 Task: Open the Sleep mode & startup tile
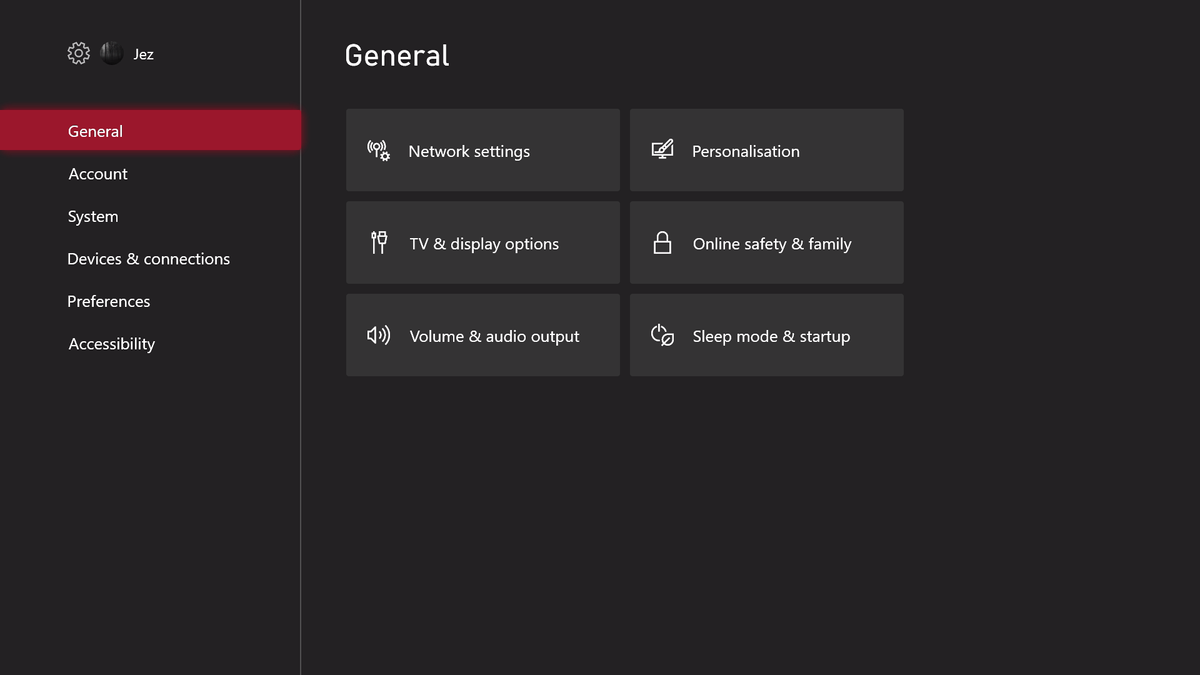coord(766,335)
